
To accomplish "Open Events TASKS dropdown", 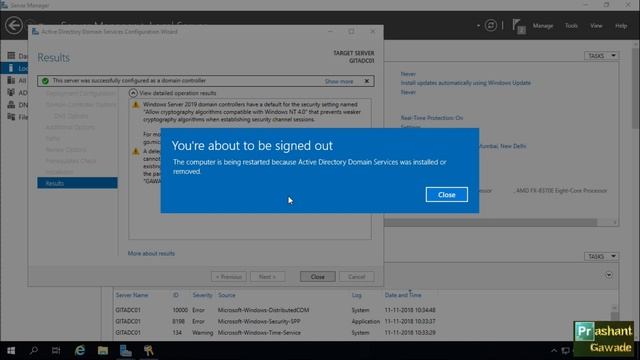I will tap(601, 256).
